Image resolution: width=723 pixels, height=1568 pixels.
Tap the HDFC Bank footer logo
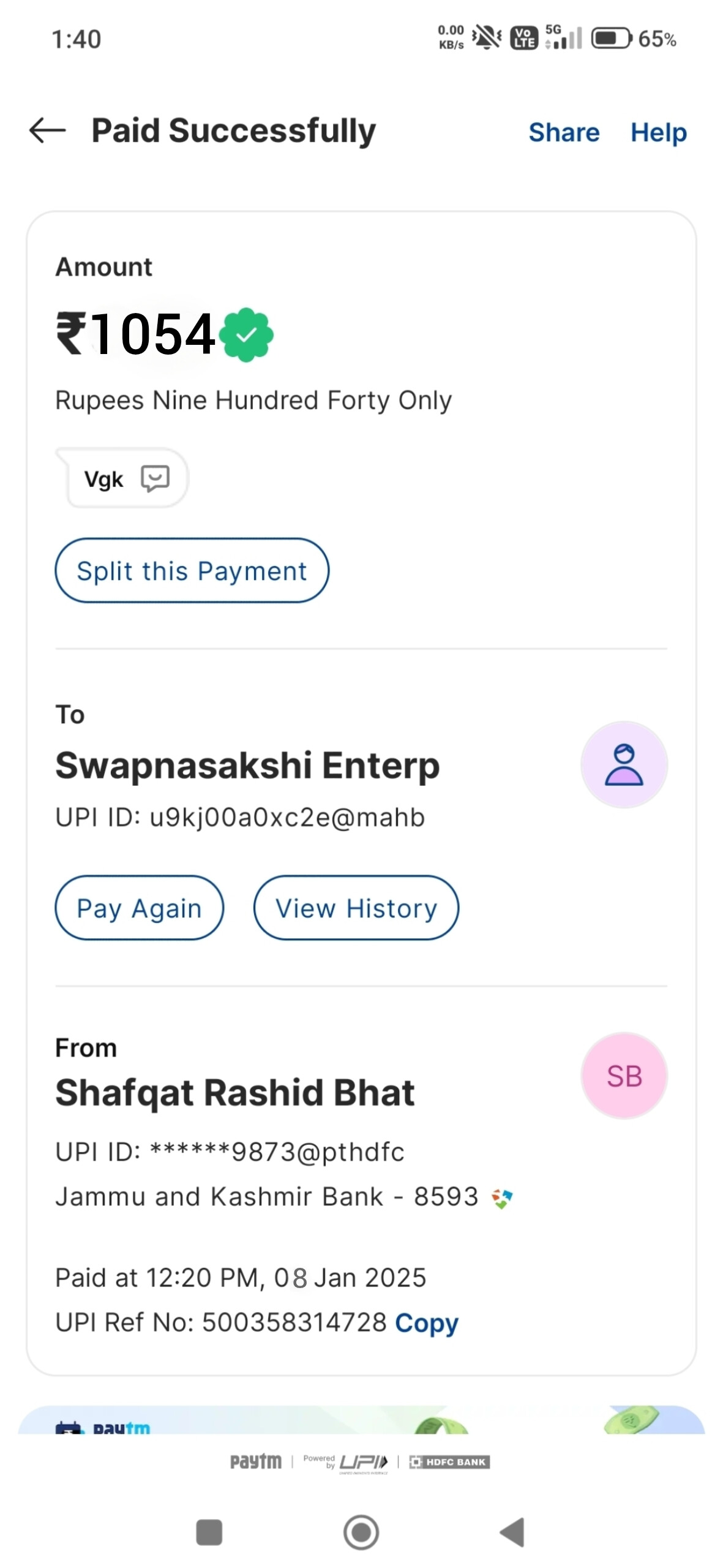click(x=449, y=1462)
